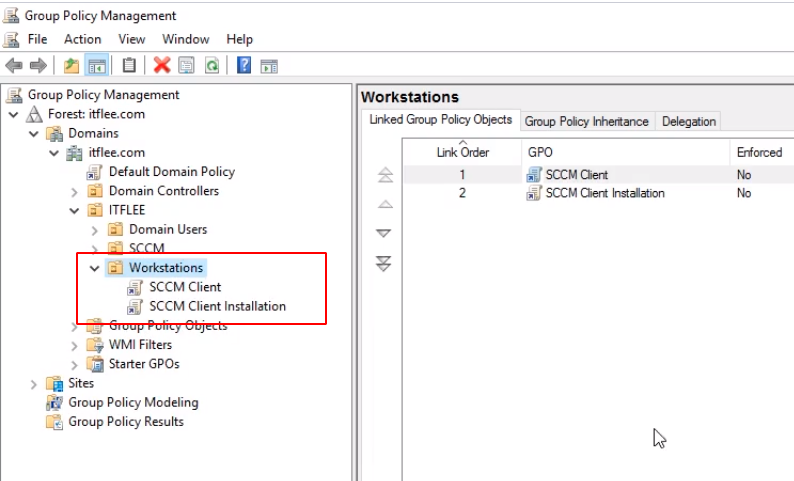This screenshot has width=794, height=481.
Task: Expand the WMI Filters node
Action: click(x=74, y=346)
